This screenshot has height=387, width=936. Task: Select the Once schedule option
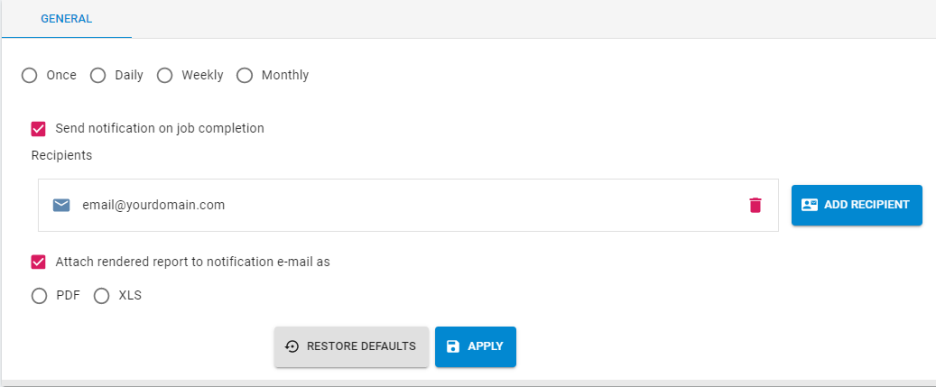29,76
